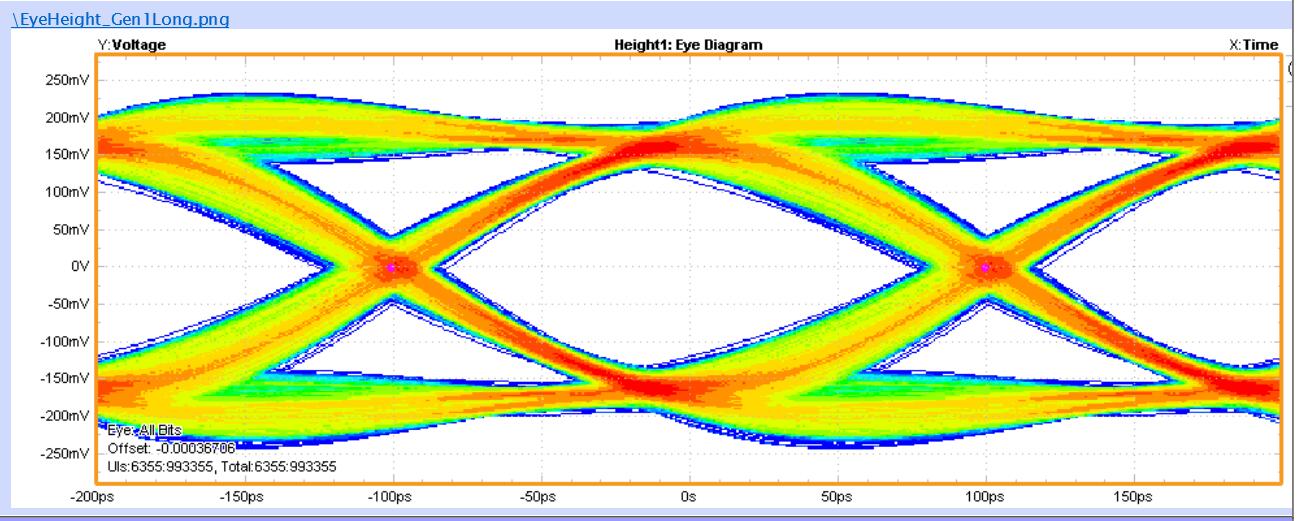This screenshot has width=1297, height=521.
Task: Click the 100mV voltage axis label
Action: [68, 192]
